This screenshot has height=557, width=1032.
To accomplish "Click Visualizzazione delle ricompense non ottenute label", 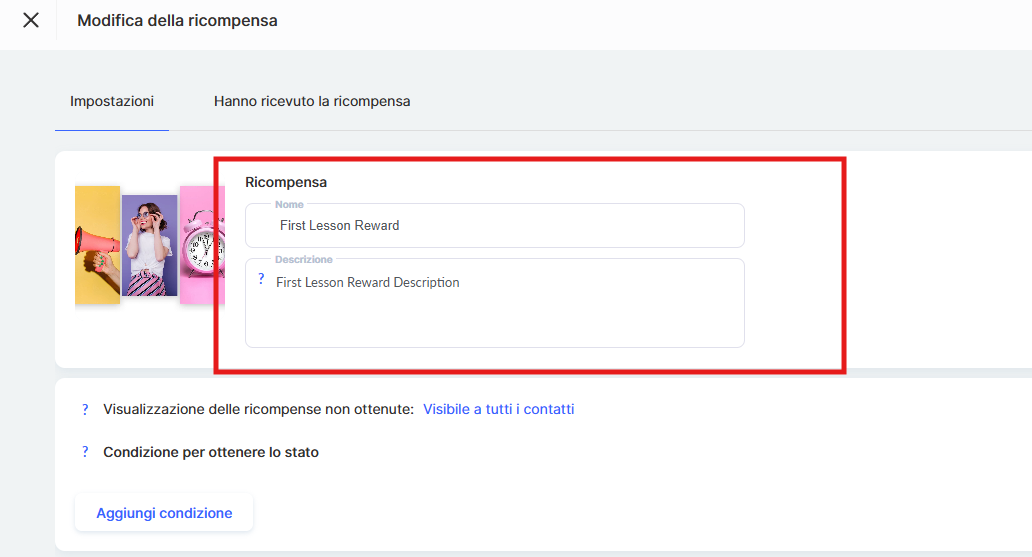I will pos(258,410).
